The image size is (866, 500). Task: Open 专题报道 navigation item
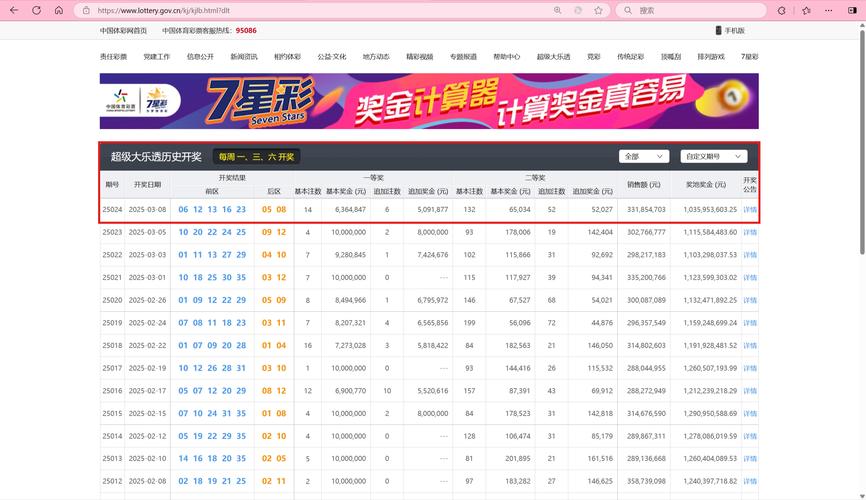(x=463, y=56)
